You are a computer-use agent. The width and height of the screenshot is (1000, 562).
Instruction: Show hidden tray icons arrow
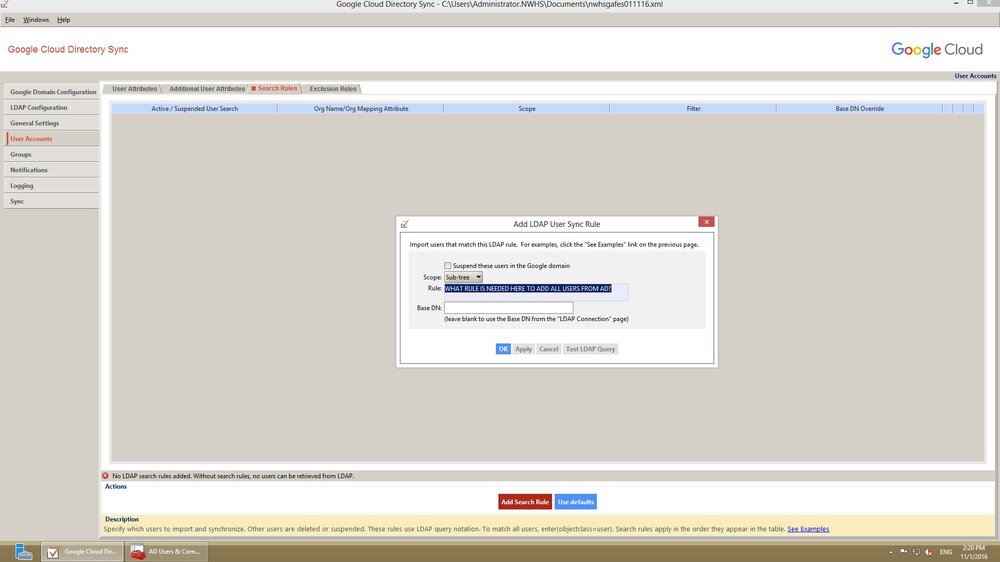click(x=890, y=552)
